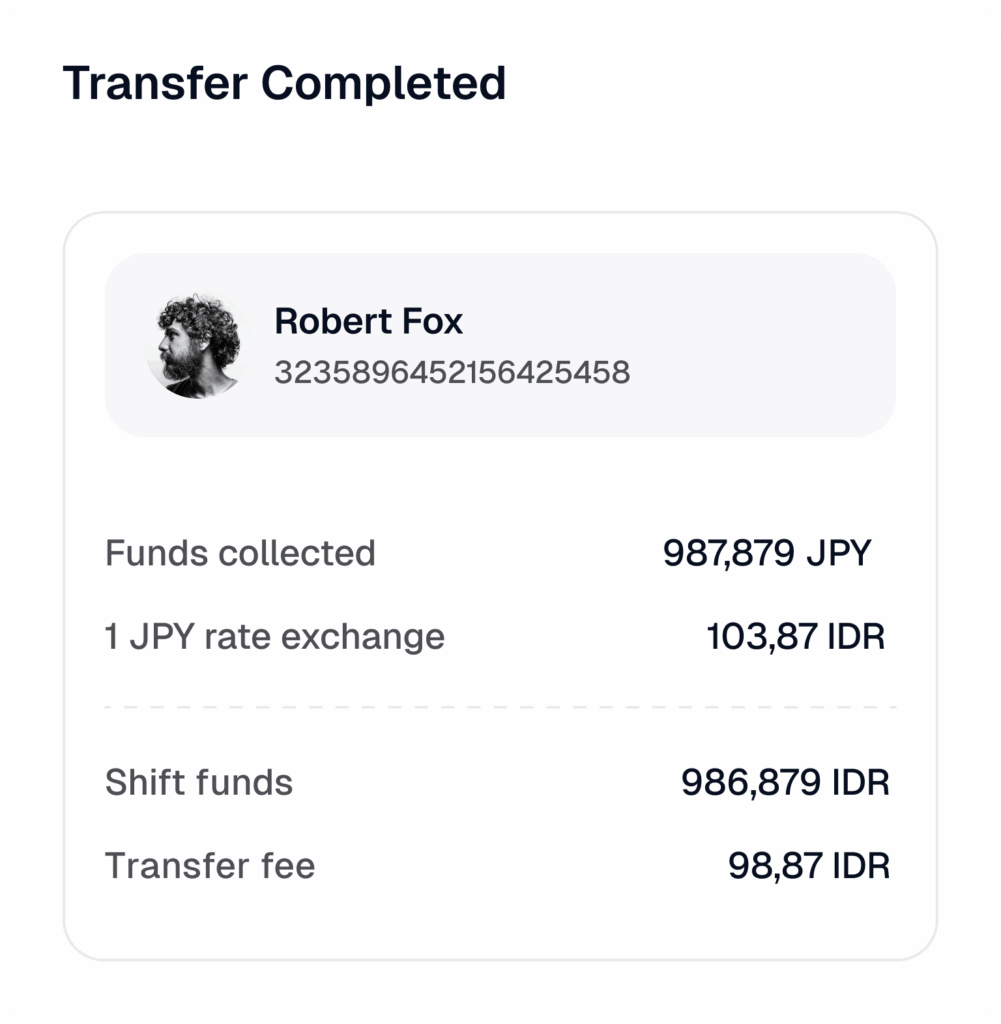Click the word Transfer in the heading
Viewport: 1001px width, 1024px height.
point(155,83)
